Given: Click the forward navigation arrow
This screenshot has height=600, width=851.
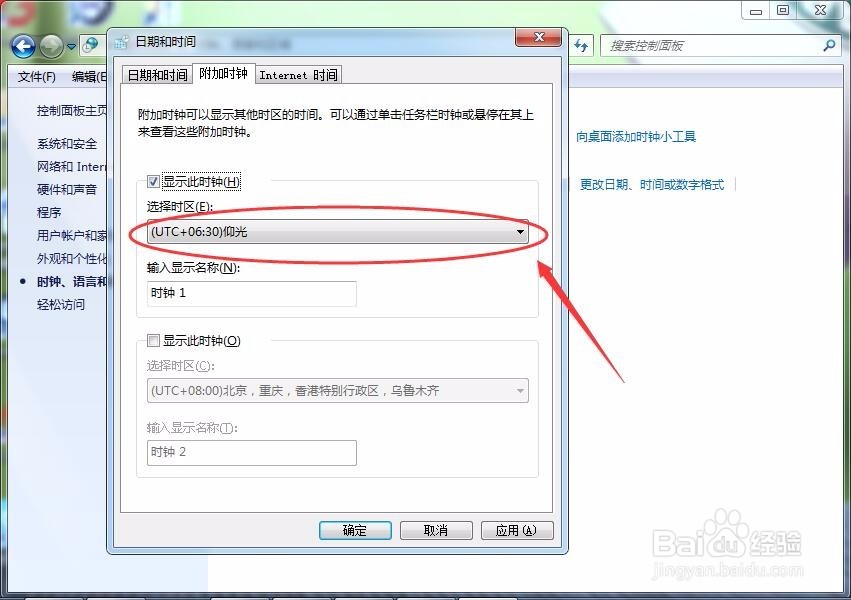Looking at the screenshot, I should coord(50,45).
